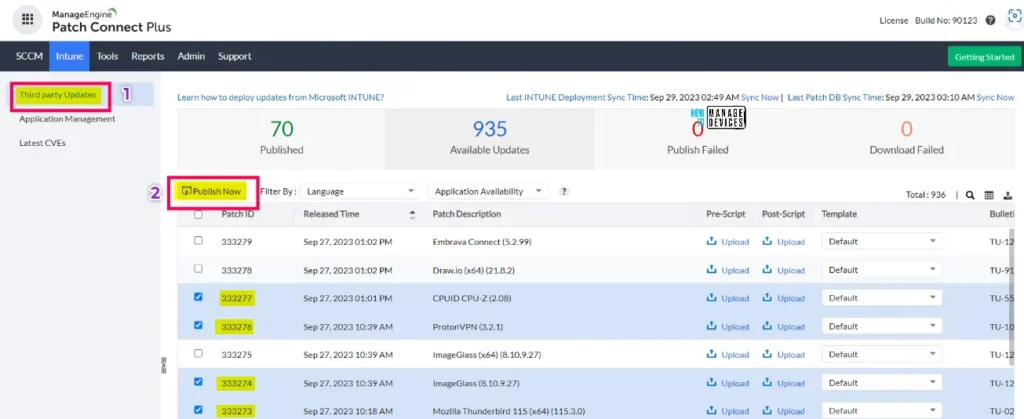The image size is (1024, 419).
Task: Upload Pre-Script for Embrava Connect
Action: [728, 241]
